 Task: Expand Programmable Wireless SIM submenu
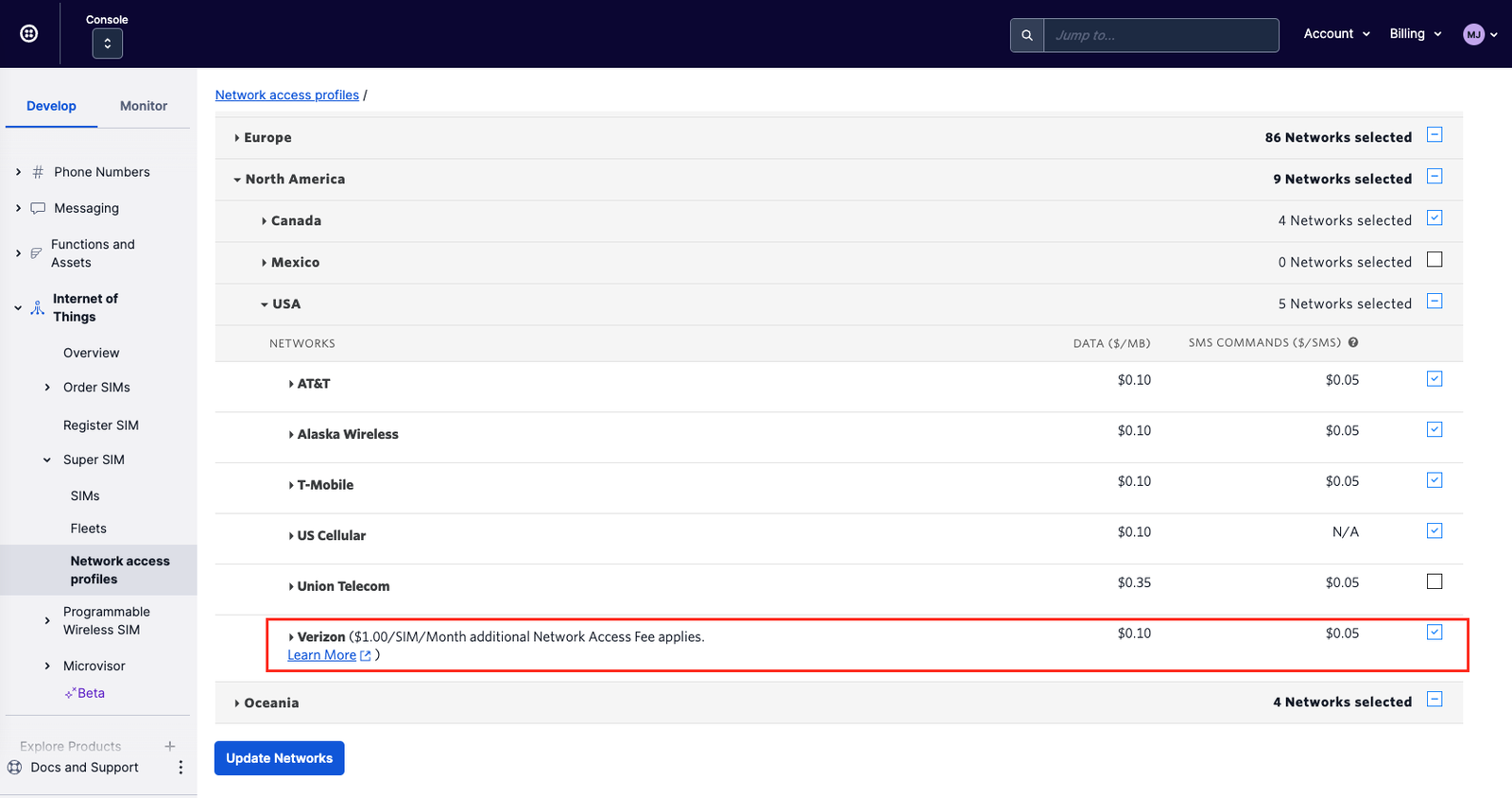click(x=47, y=621)
